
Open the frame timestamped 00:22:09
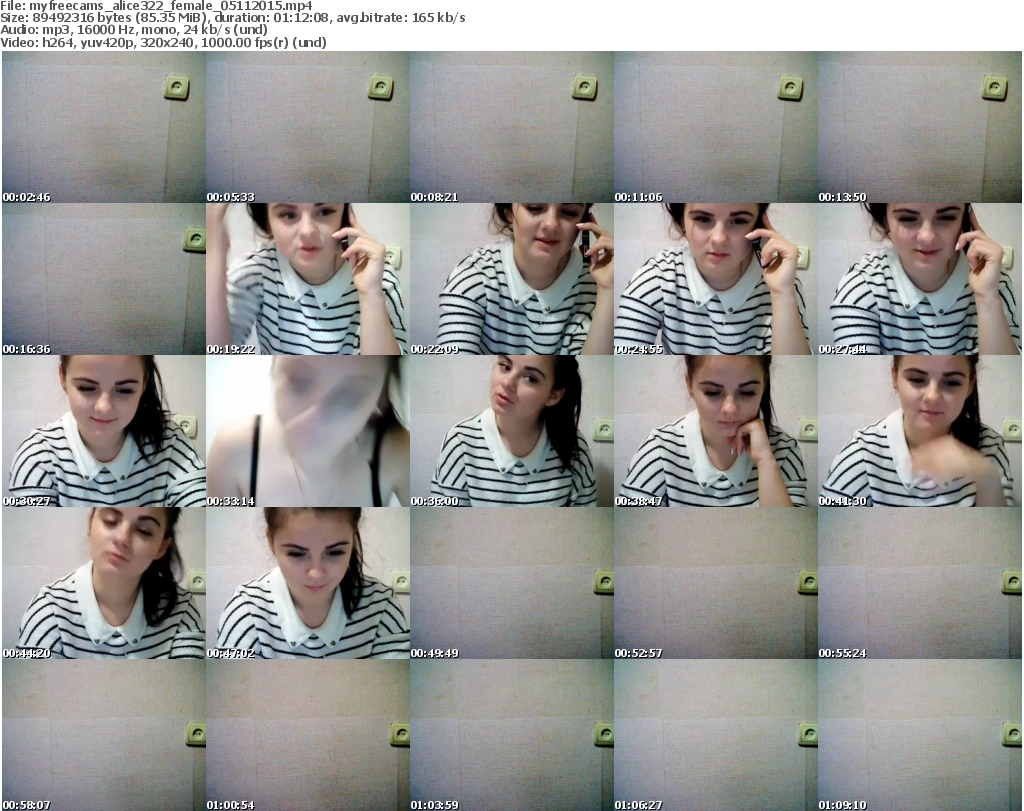[511, 279]
